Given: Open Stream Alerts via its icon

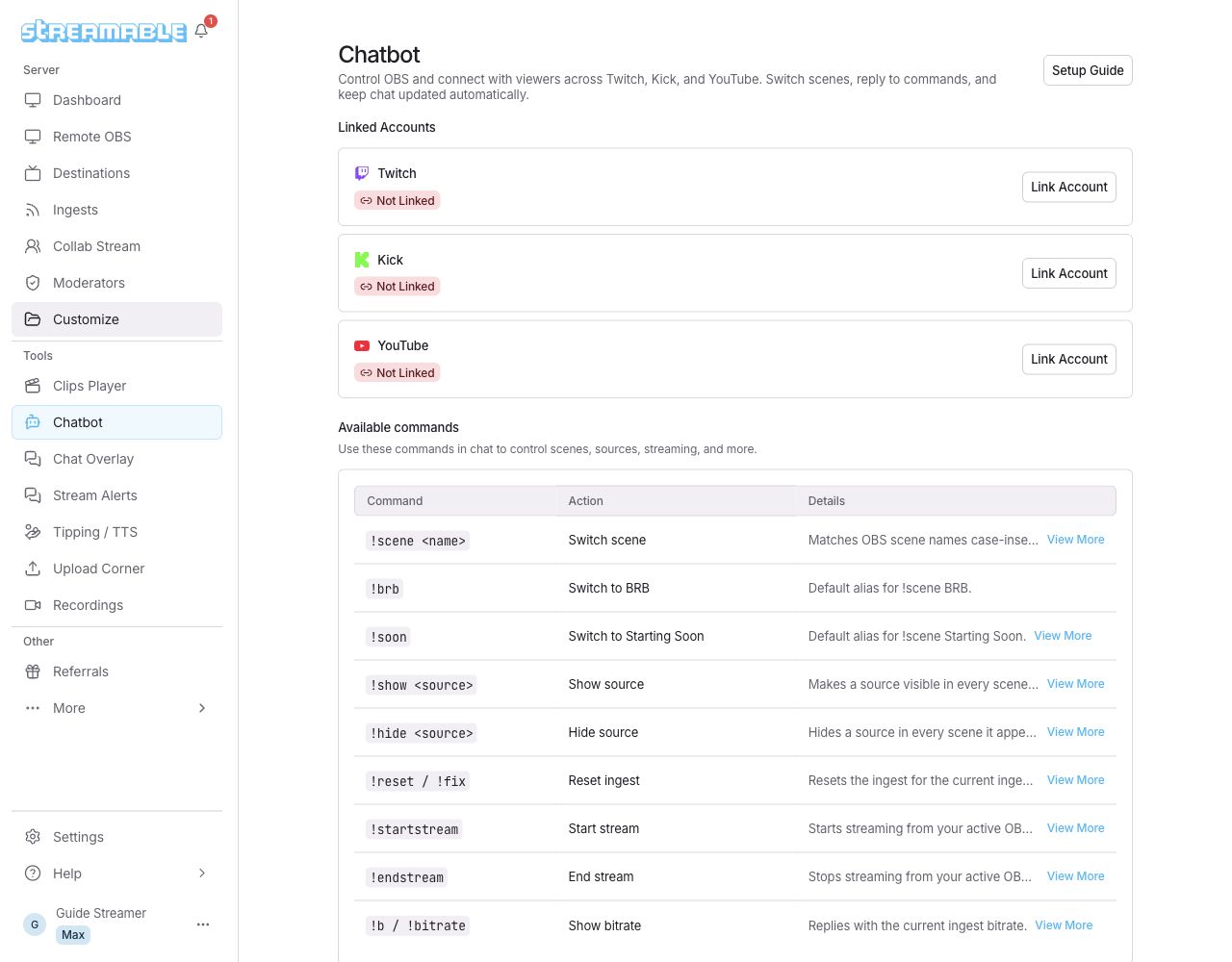Looking at the screenshot, I should click(33, 495).
